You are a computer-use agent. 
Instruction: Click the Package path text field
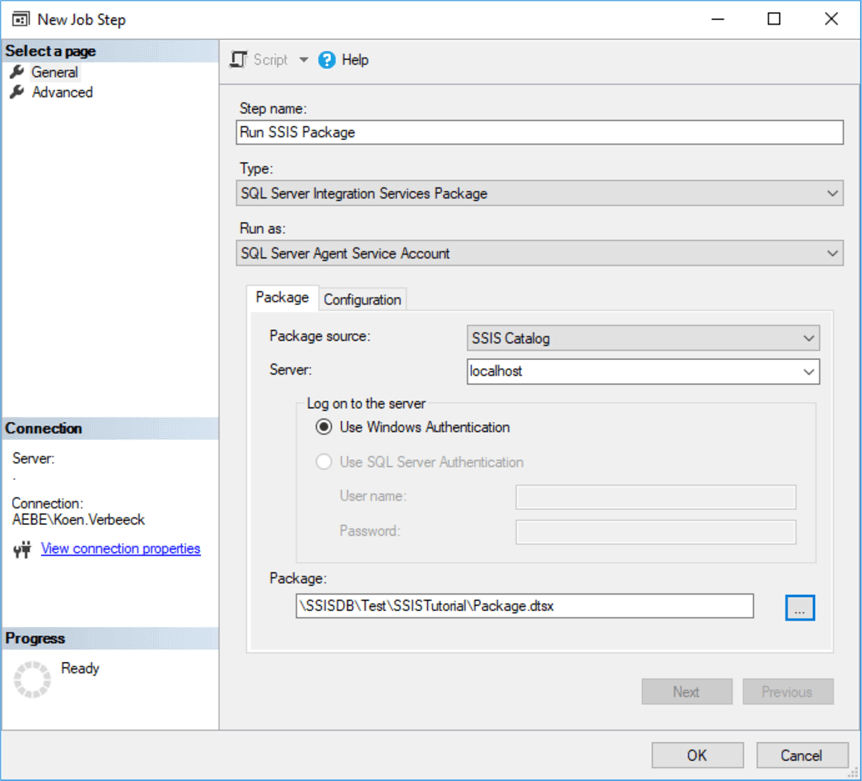pyautogui.click(x=524, y=606)
